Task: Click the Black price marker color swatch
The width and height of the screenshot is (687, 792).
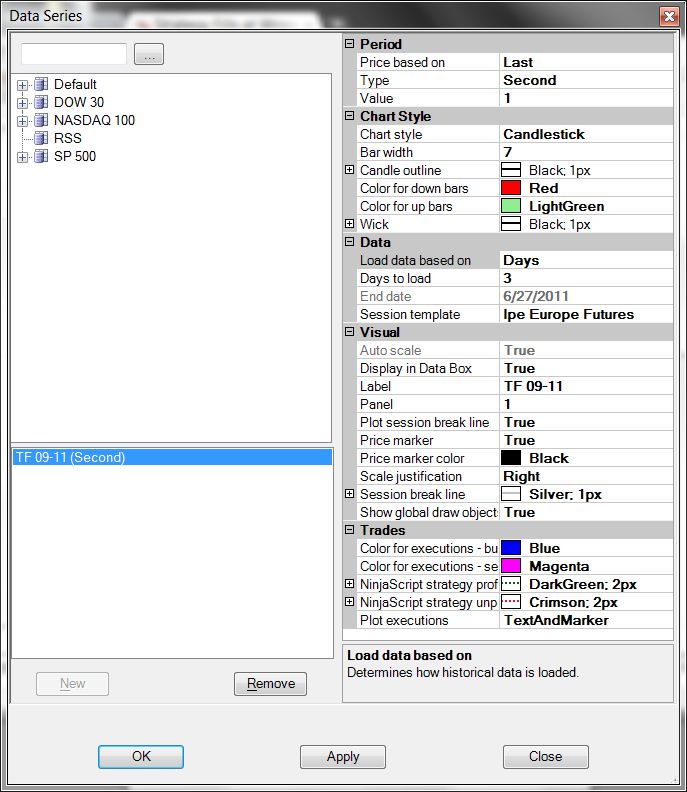Action: (x=511, y=458)
